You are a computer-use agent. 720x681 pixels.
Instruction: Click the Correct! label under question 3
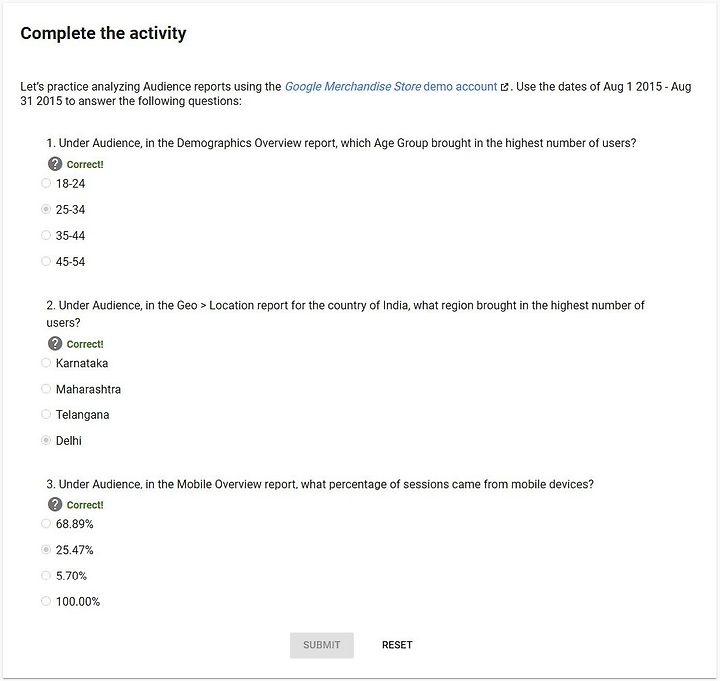[x=85, y=505]
